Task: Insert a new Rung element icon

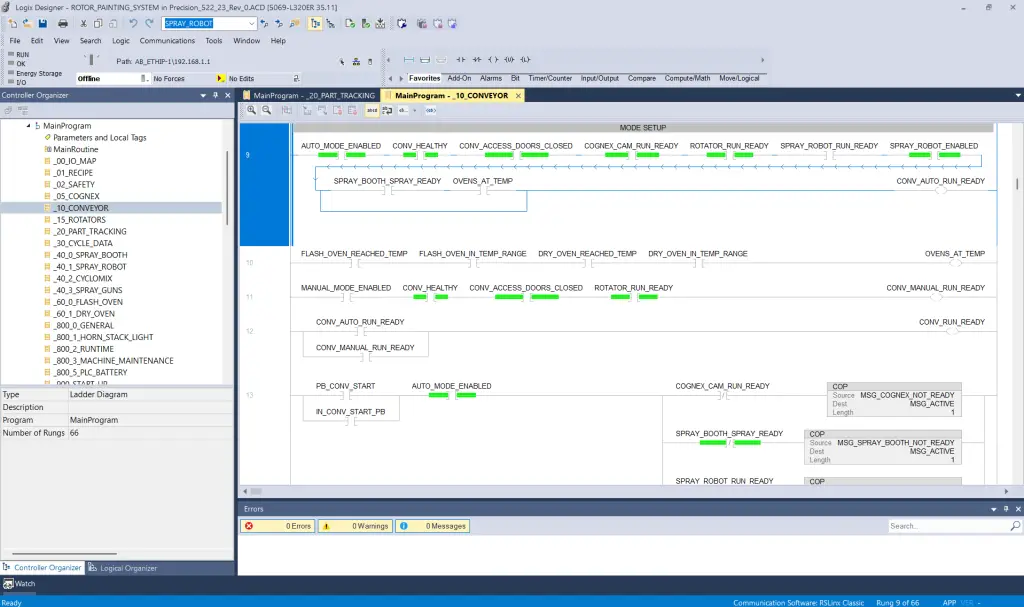Action: pyautogui.click(x=409, y=59)
